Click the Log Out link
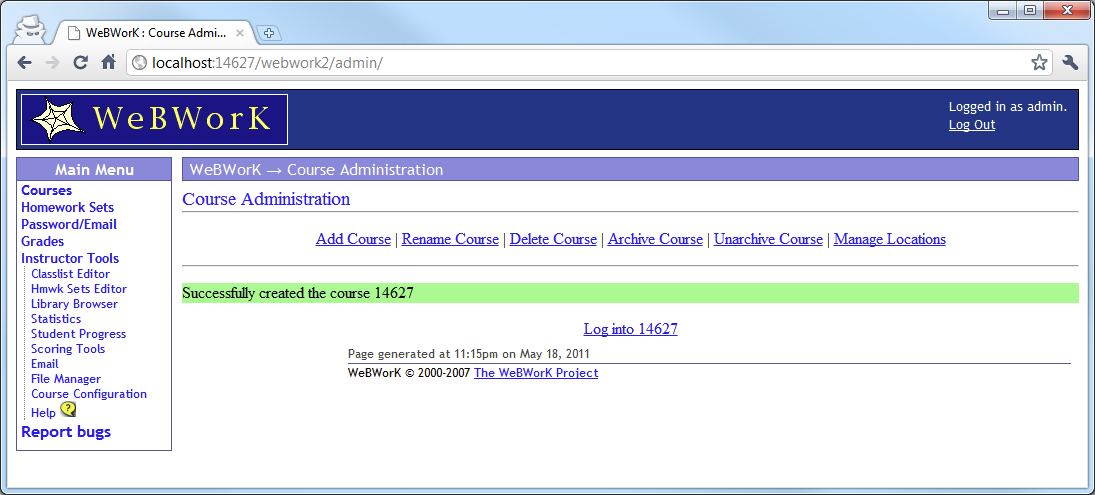Image resolution: width=1095 pixels, height=495 pixels. coord(971,125)
